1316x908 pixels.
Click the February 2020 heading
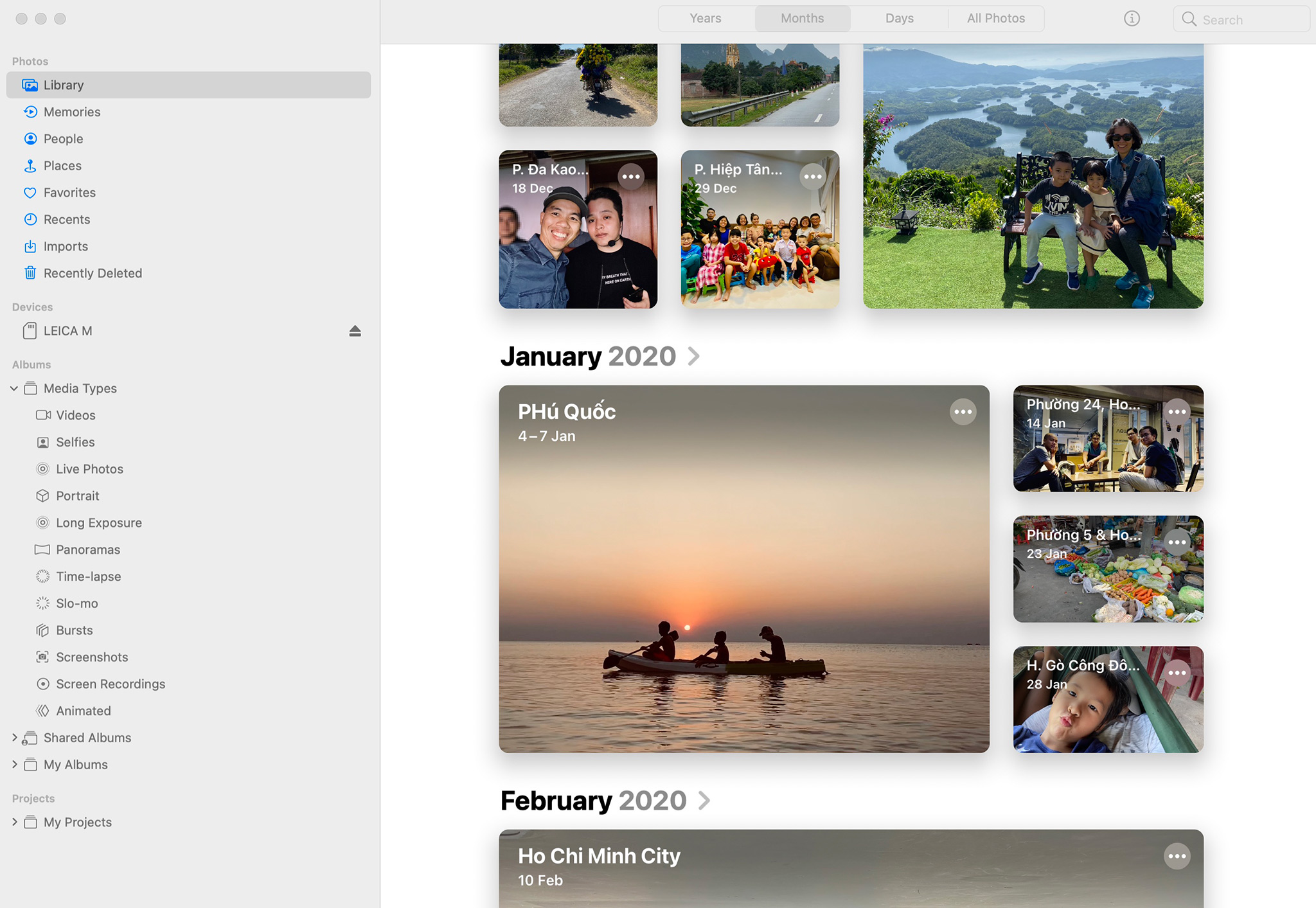pos(594,801)
